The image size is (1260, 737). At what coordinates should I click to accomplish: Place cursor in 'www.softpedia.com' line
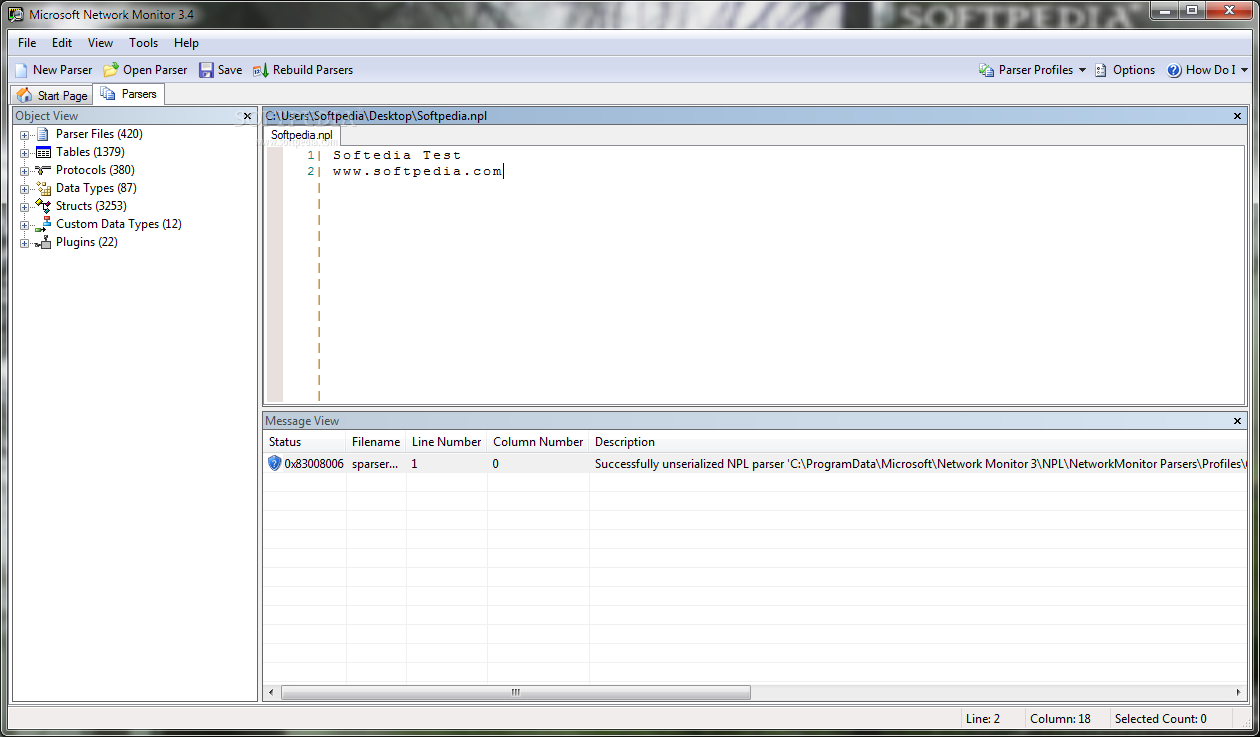[x=417, y=171]
